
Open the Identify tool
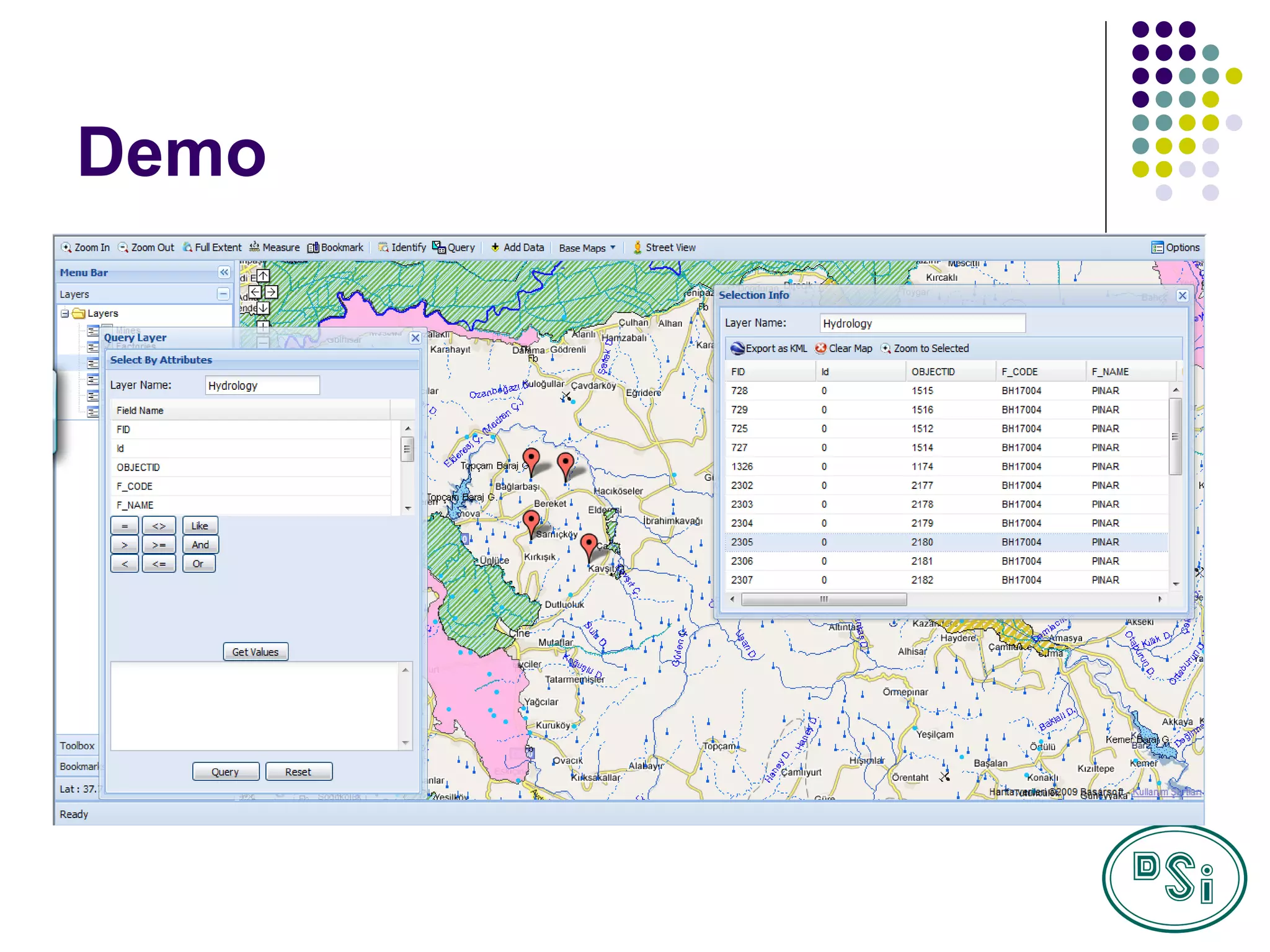tap(402, 247)
